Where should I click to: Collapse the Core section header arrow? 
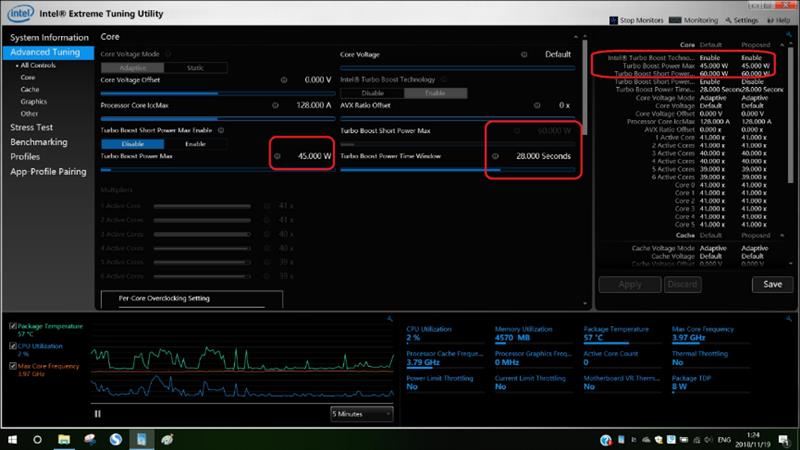(576, 37)
